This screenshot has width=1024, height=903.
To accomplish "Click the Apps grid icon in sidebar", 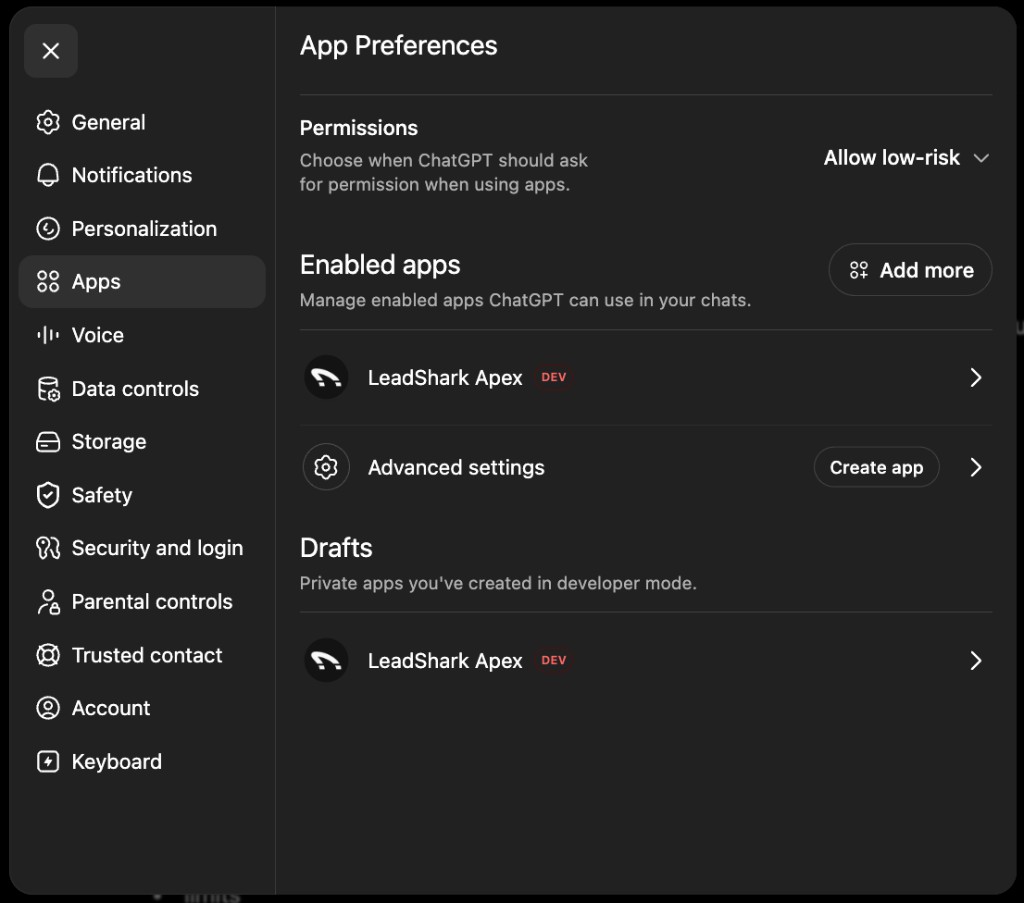I will 48,281.
